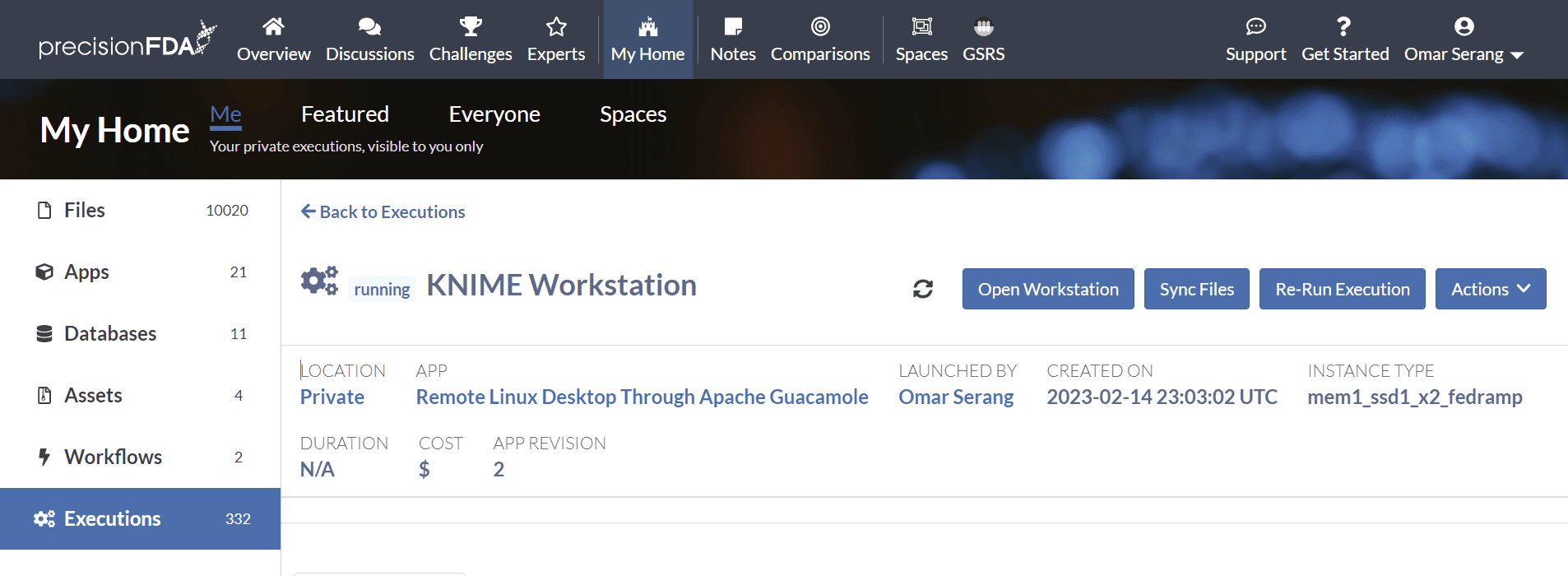The image size is (1568, 576).
Task: Open Experts star icon
Action: [556, 26]
